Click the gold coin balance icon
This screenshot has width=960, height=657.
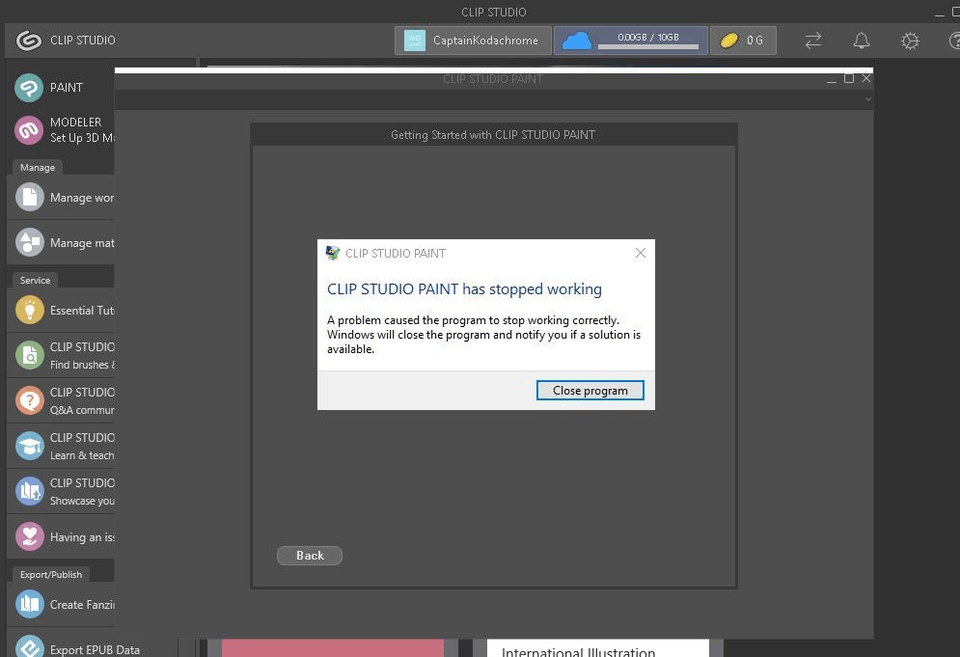tap(729, 41)
